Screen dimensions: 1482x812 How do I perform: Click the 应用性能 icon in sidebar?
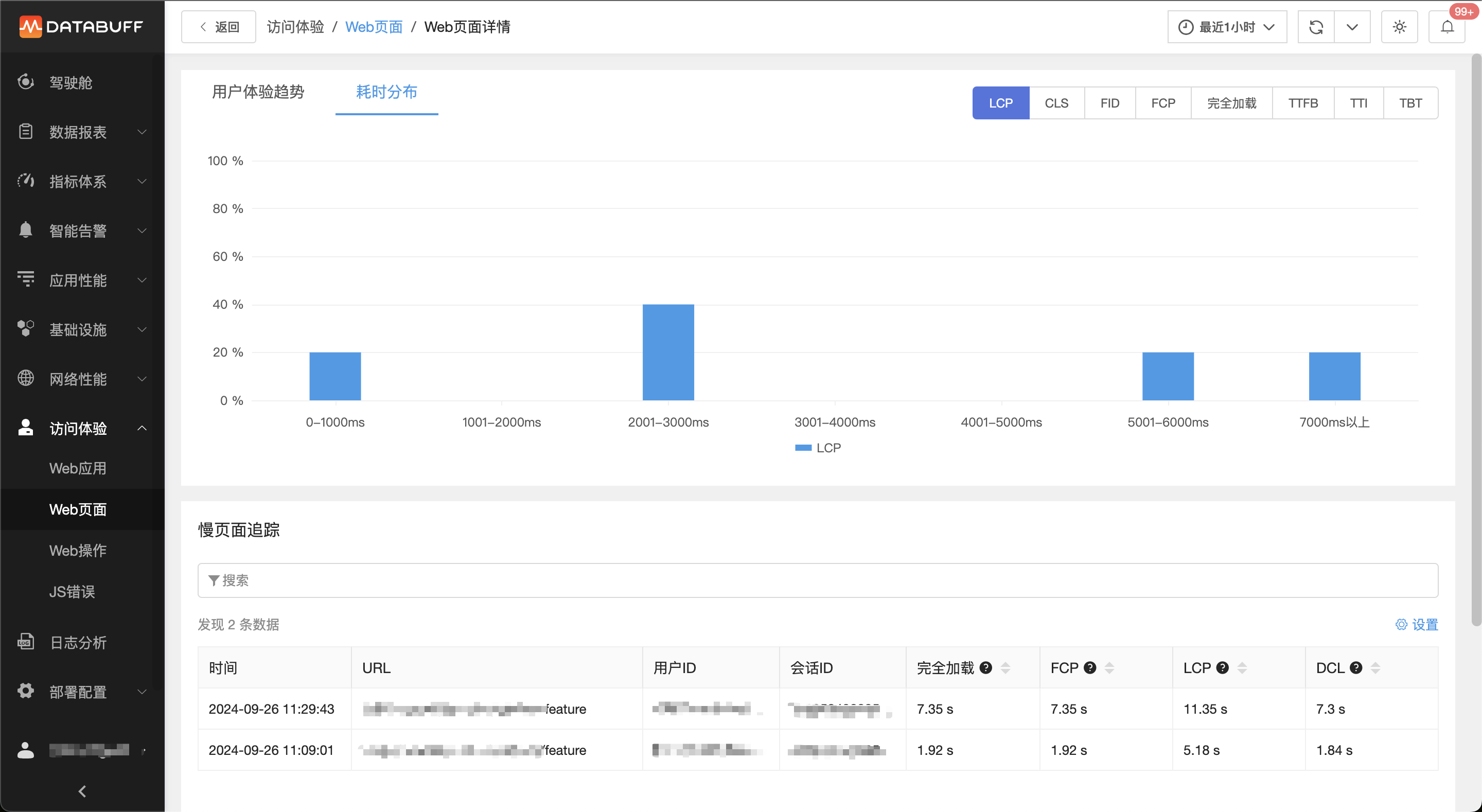point(25,280)
